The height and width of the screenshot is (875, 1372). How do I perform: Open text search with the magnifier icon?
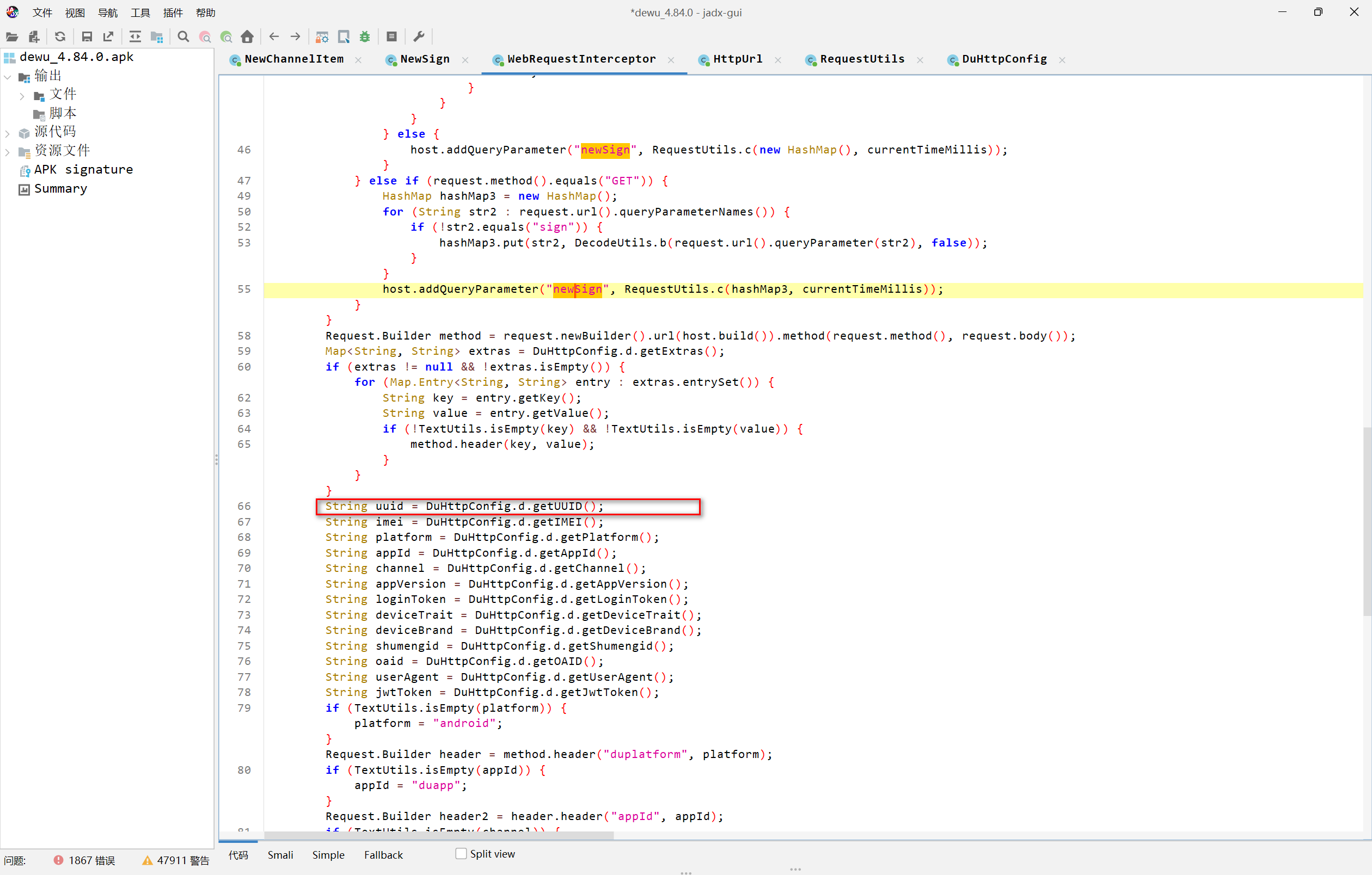[183, 37]
